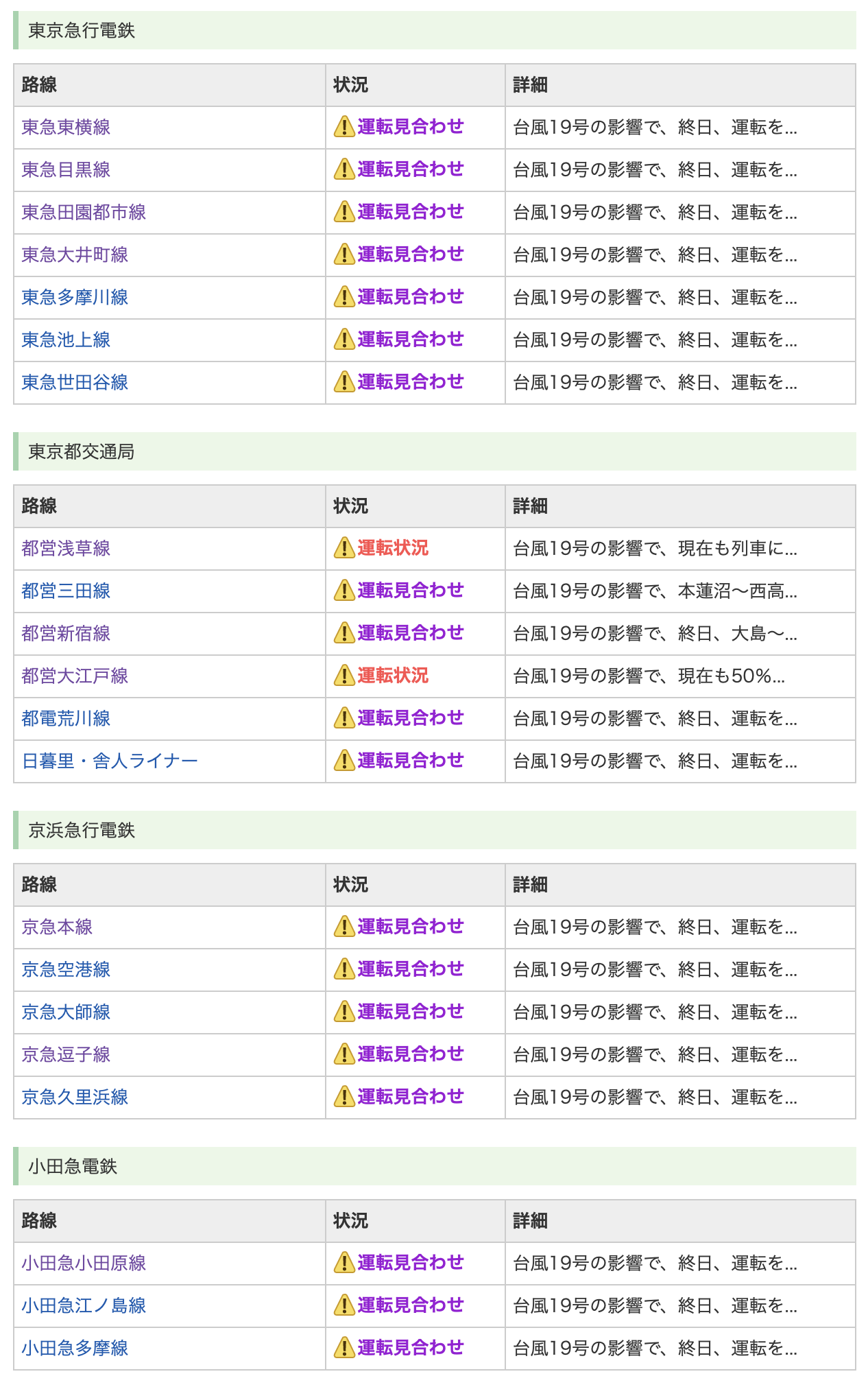This screenshot has height=1387, width=868.
Task: Click 運転見合わせ status for 都営三田線
Action: click(x=411, y=591)
